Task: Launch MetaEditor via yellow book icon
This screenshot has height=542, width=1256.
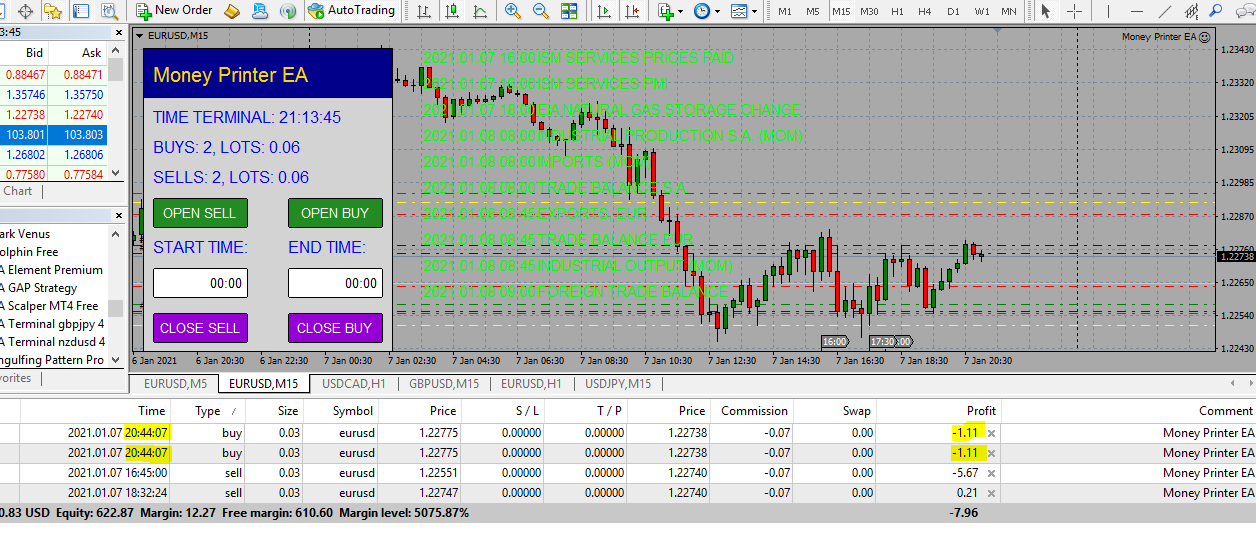Action: click(232, 11)
